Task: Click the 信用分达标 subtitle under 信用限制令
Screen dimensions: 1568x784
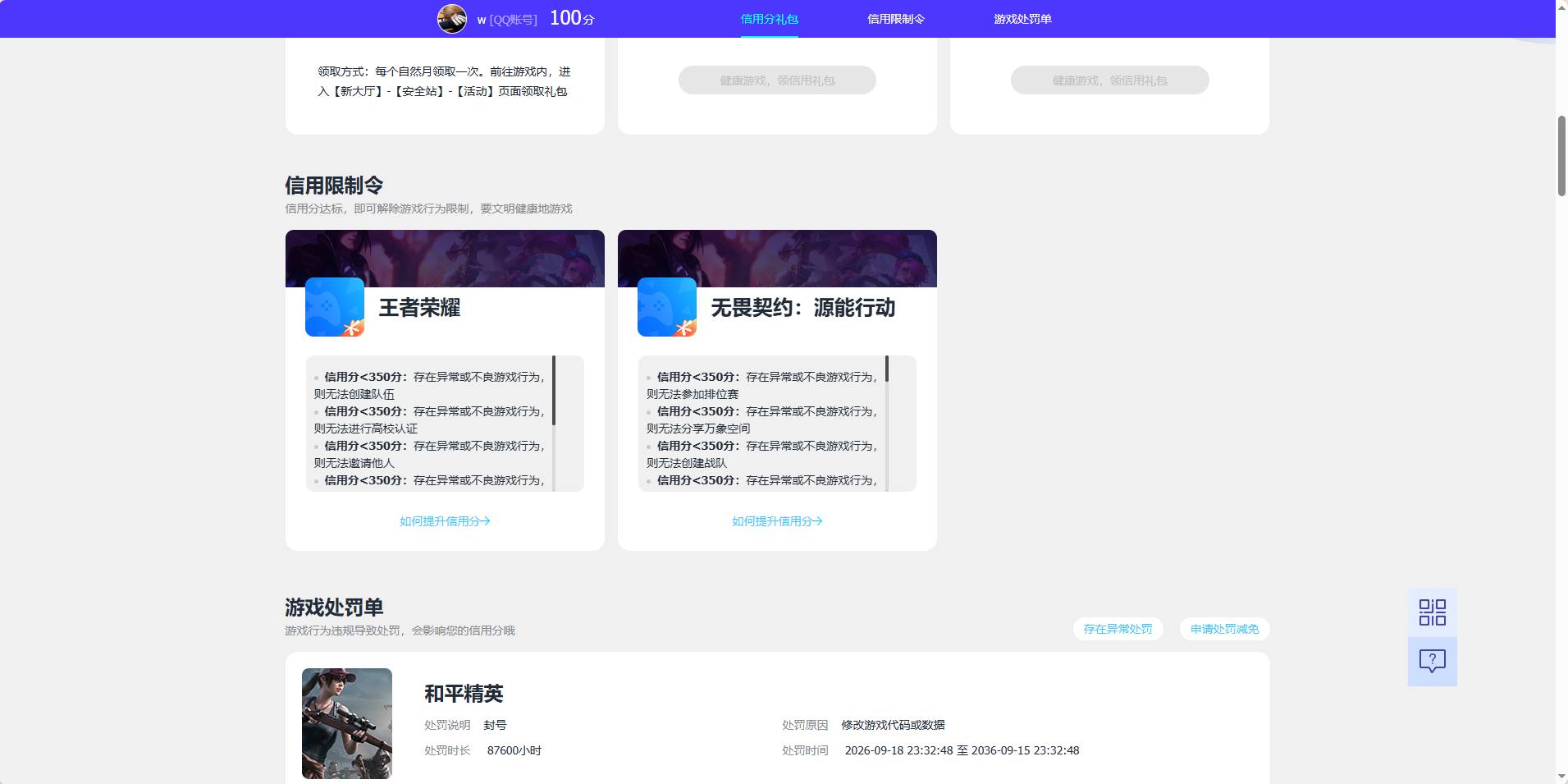Action: pos(428,209)
